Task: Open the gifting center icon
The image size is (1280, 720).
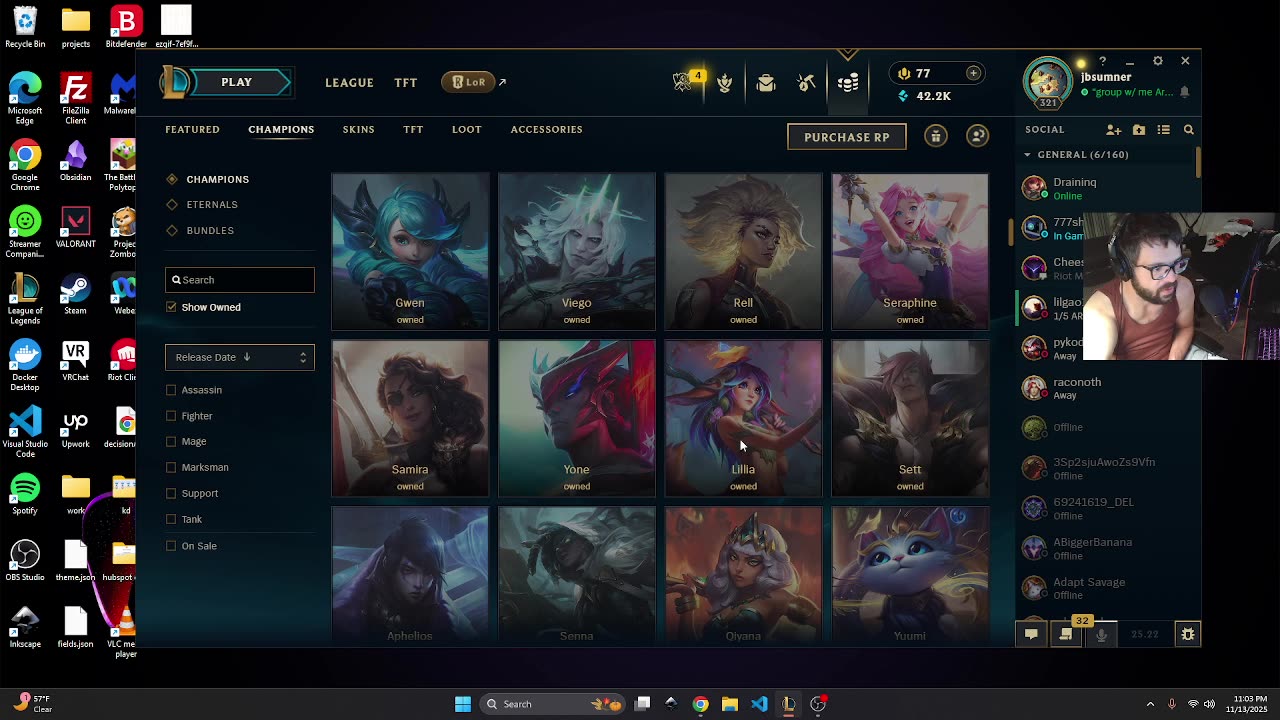Action: pyautogui.click(x=936, y=137)
